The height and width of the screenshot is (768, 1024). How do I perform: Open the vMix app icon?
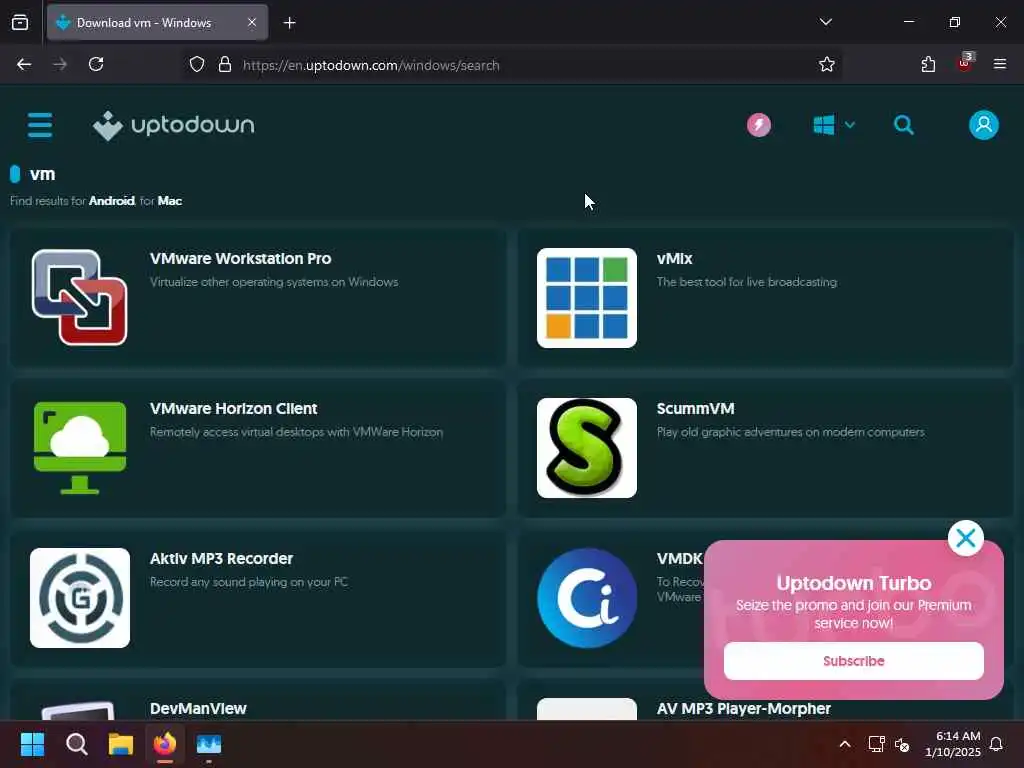pyautogui.click(x=586, y=298)
